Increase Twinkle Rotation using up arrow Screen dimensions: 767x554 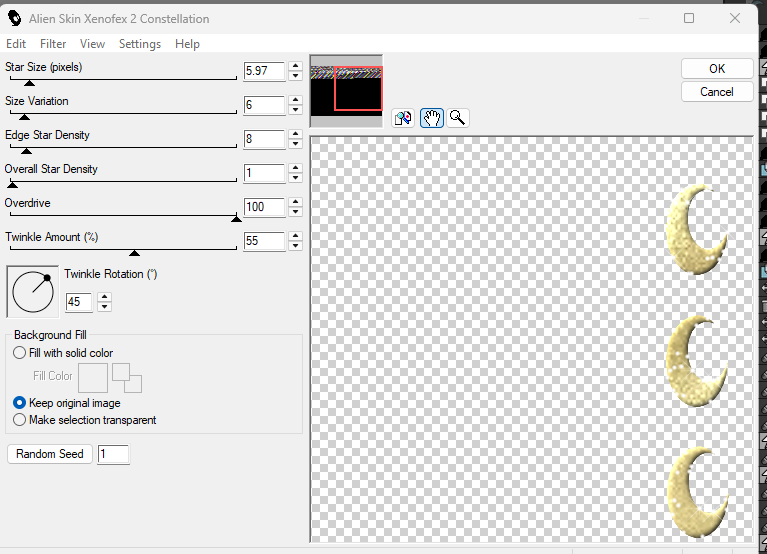105,297
